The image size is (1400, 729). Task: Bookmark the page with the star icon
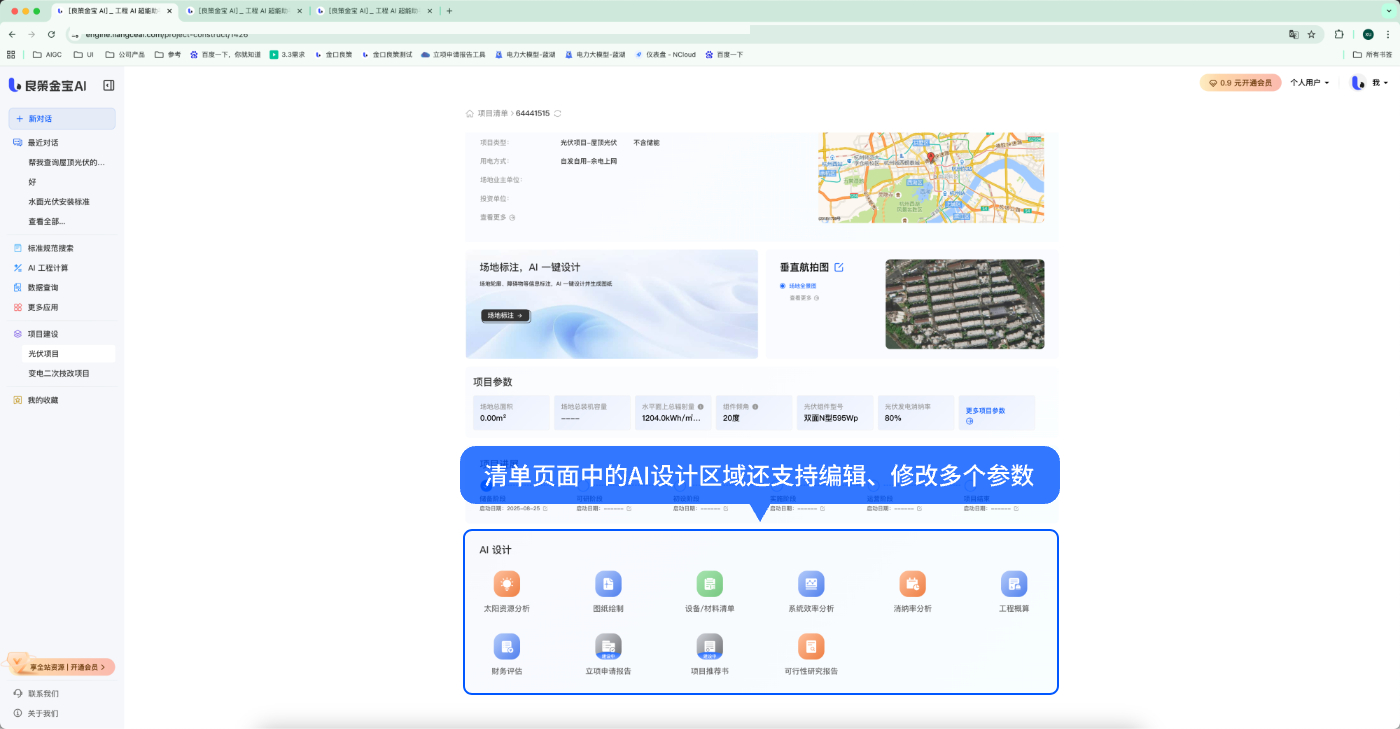pos(1312,34)
